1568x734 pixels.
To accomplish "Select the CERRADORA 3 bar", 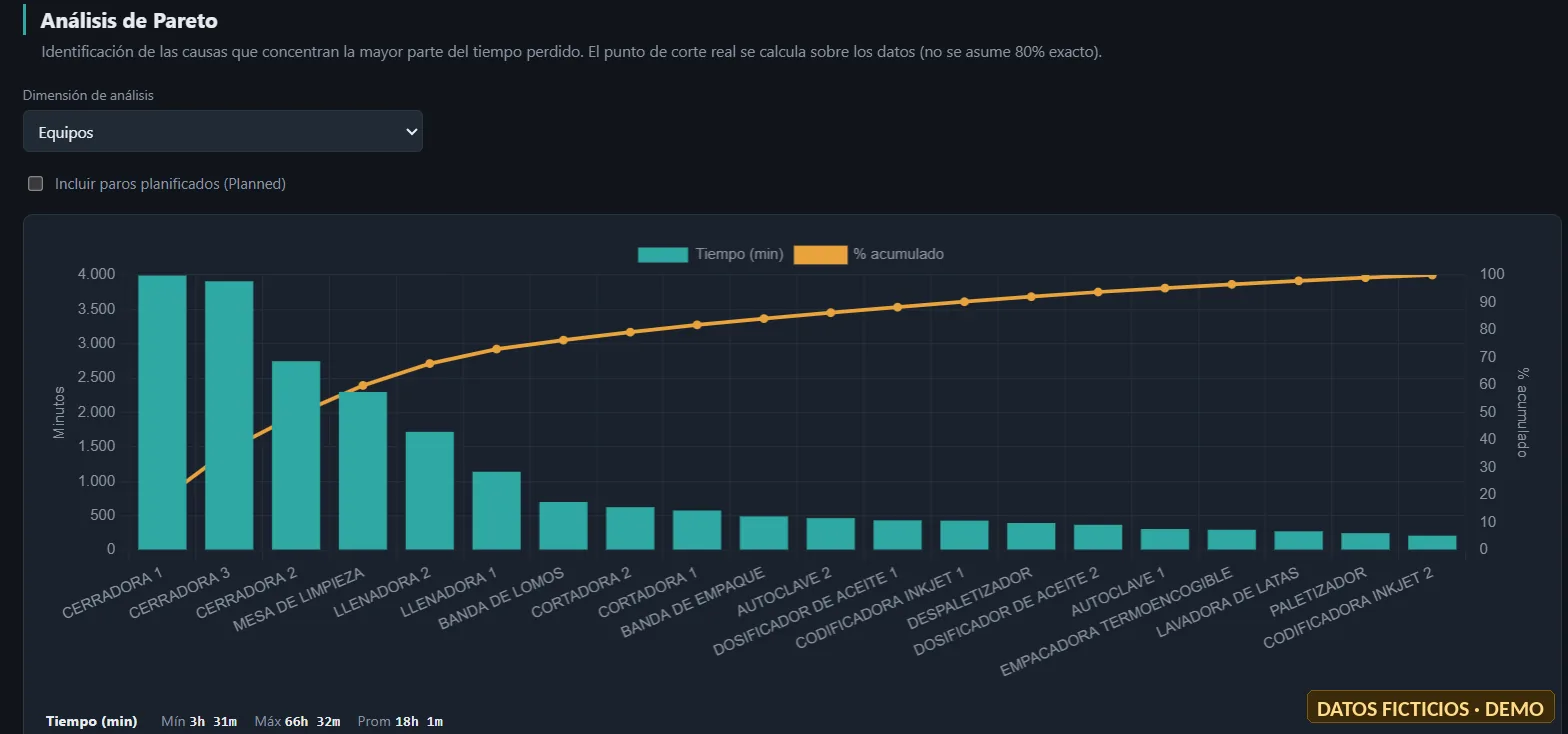I will pyautogui.click(x=229, y=415).
